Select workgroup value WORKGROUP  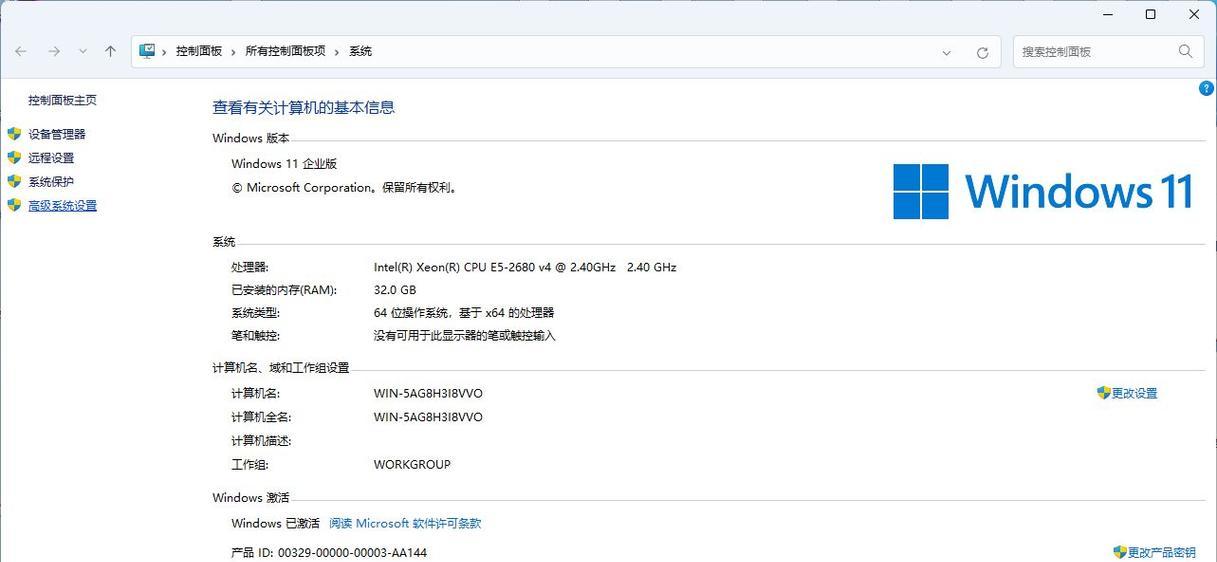(x=412, y=465)
